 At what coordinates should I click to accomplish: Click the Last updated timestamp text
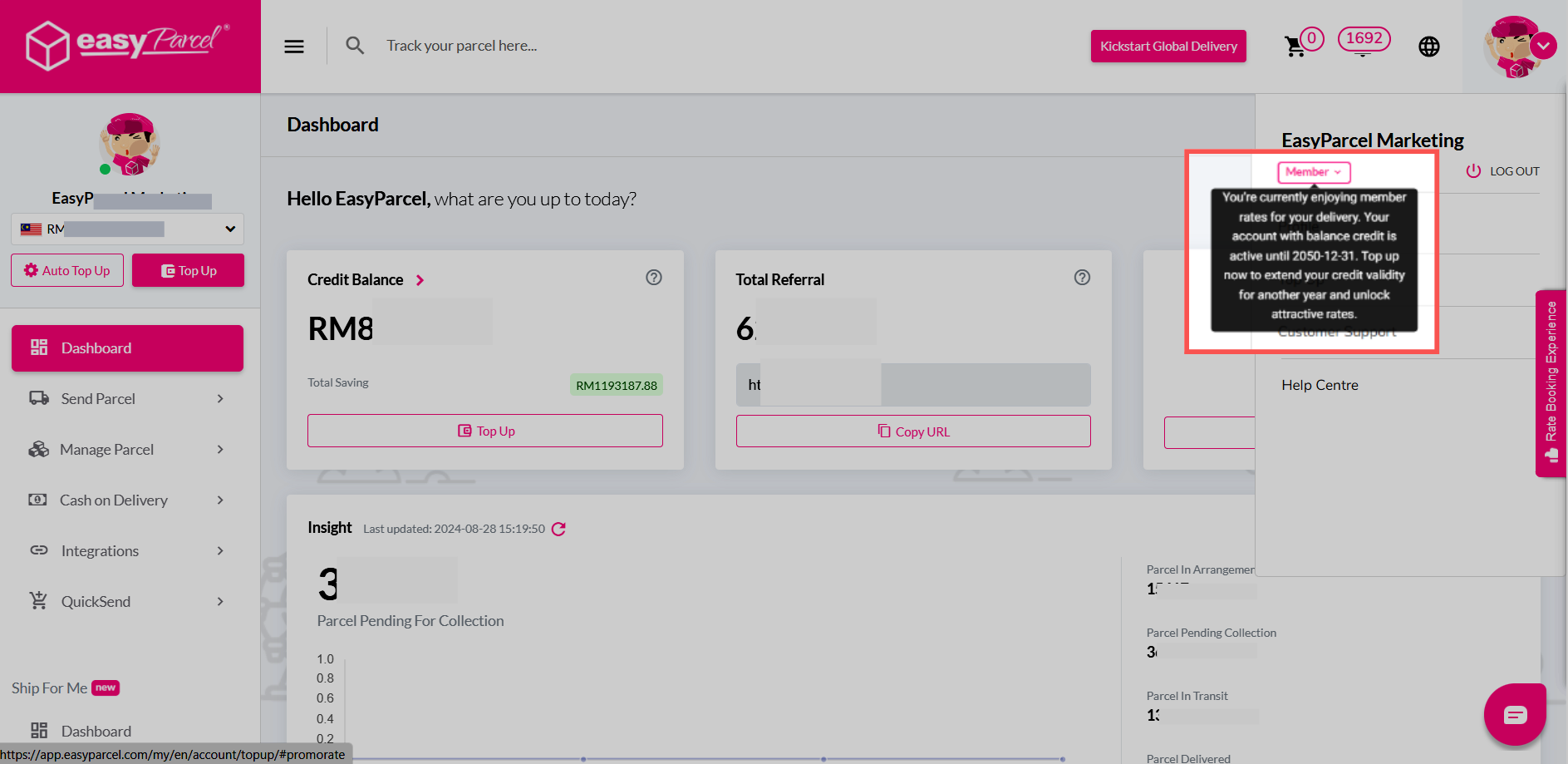tap(455, 529)
